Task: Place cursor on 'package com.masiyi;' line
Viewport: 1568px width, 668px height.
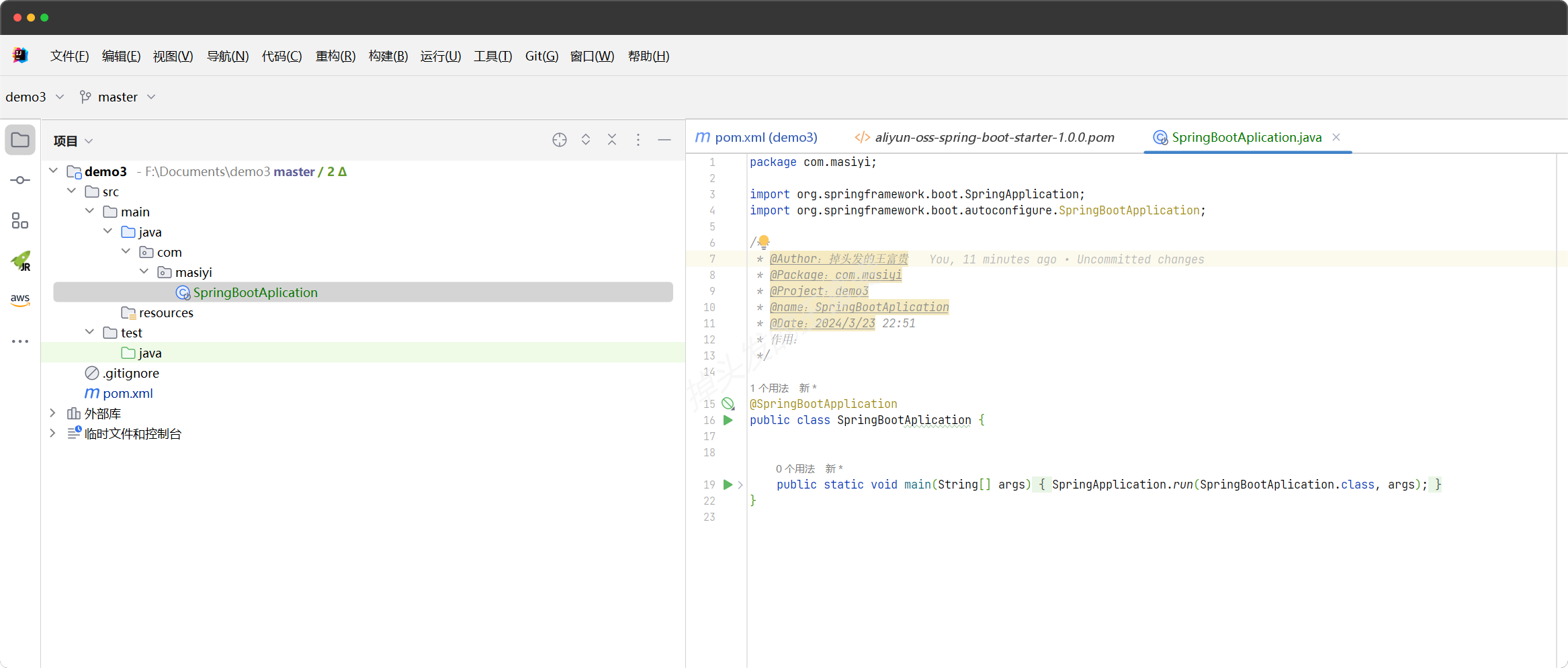Action: click(x=814, y=162)
